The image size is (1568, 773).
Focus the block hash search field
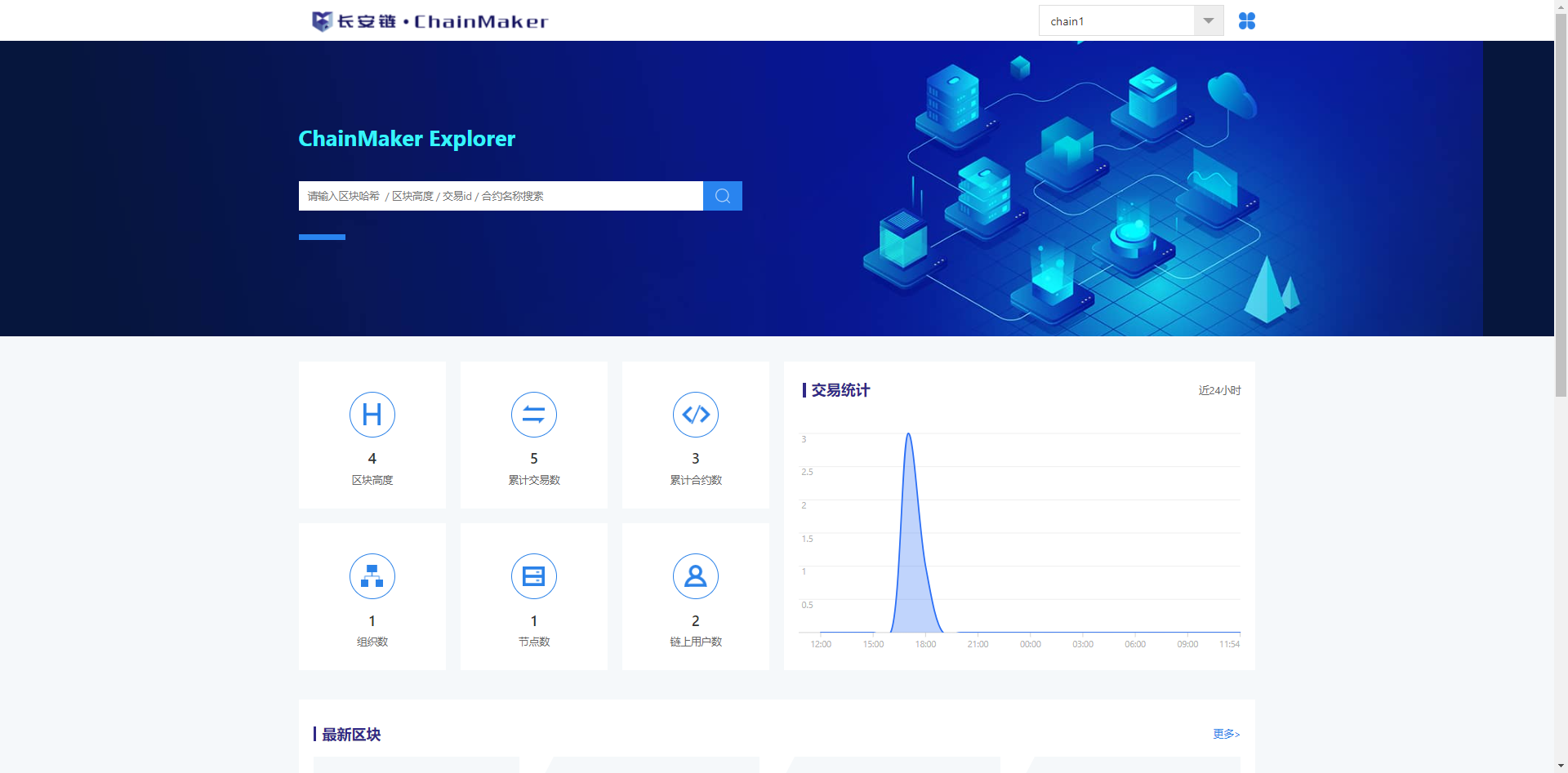pyautogui.click(x=501, y=196)
